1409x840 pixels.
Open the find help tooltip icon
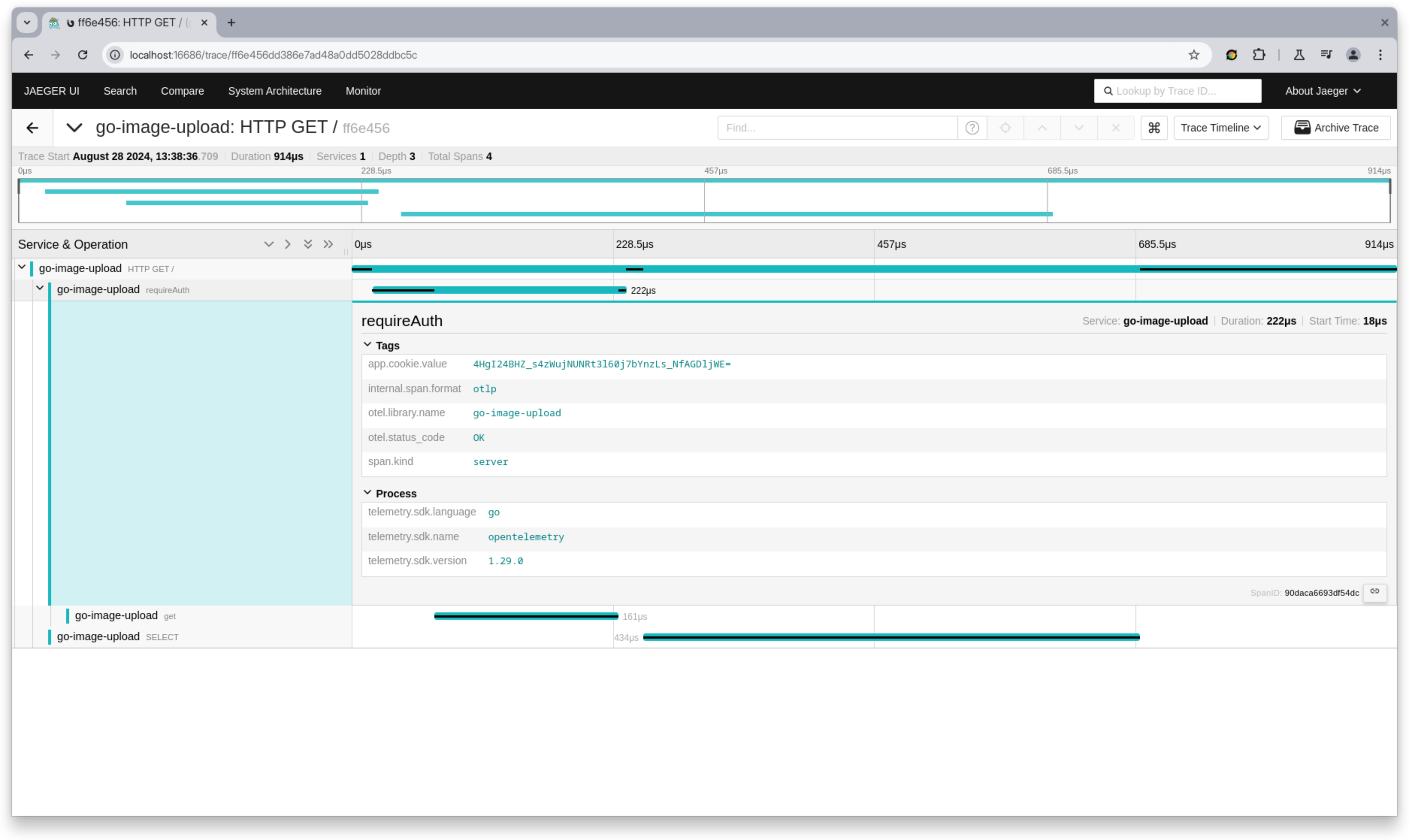click(972, 127)
